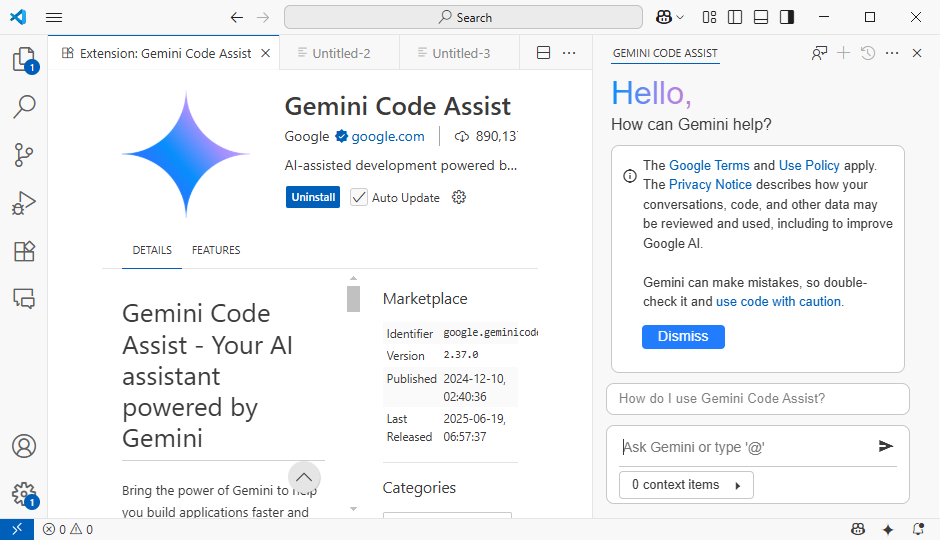Open the Run and Debug view

[x=24, y=203]
